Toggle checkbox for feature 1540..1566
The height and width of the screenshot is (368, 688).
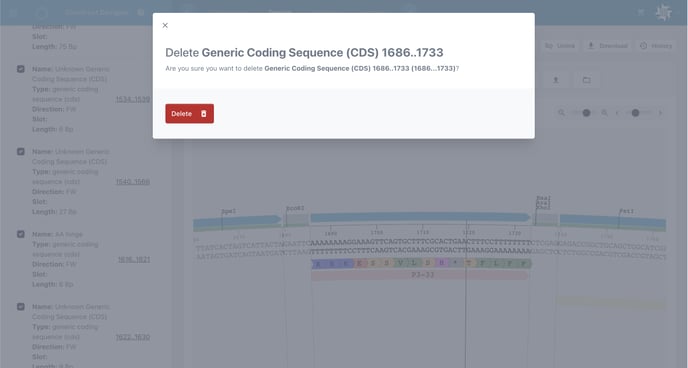click(x=21, y=151)
